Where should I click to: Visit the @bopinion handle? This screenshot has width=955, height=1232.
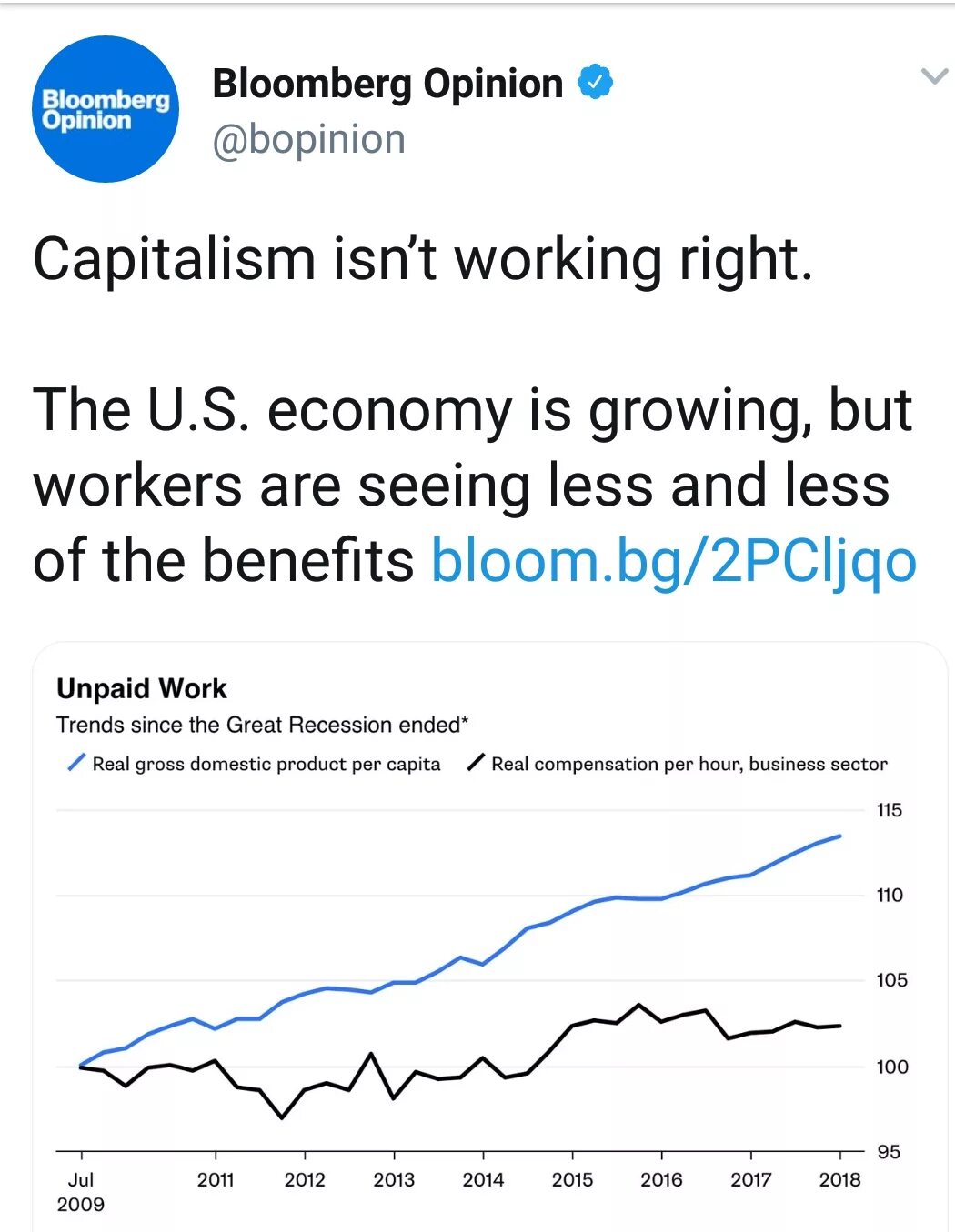(x=308, y=140)
